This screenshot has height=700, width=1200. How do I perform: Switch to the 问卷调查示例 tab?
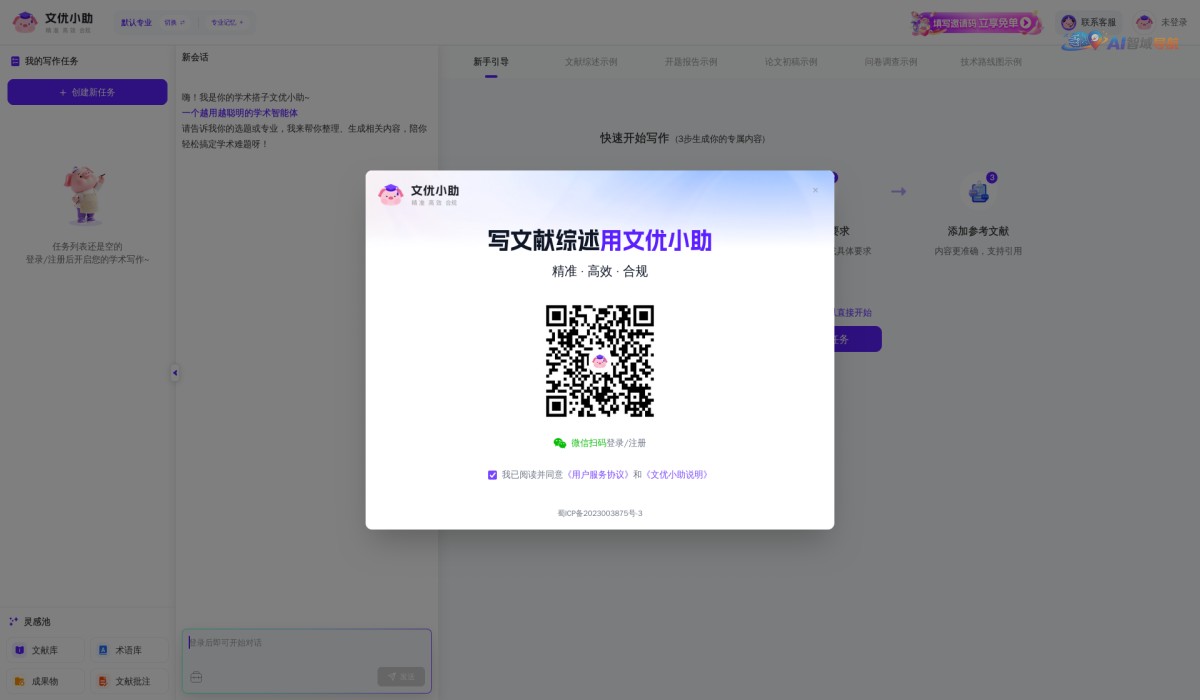(x=891, y=61)
